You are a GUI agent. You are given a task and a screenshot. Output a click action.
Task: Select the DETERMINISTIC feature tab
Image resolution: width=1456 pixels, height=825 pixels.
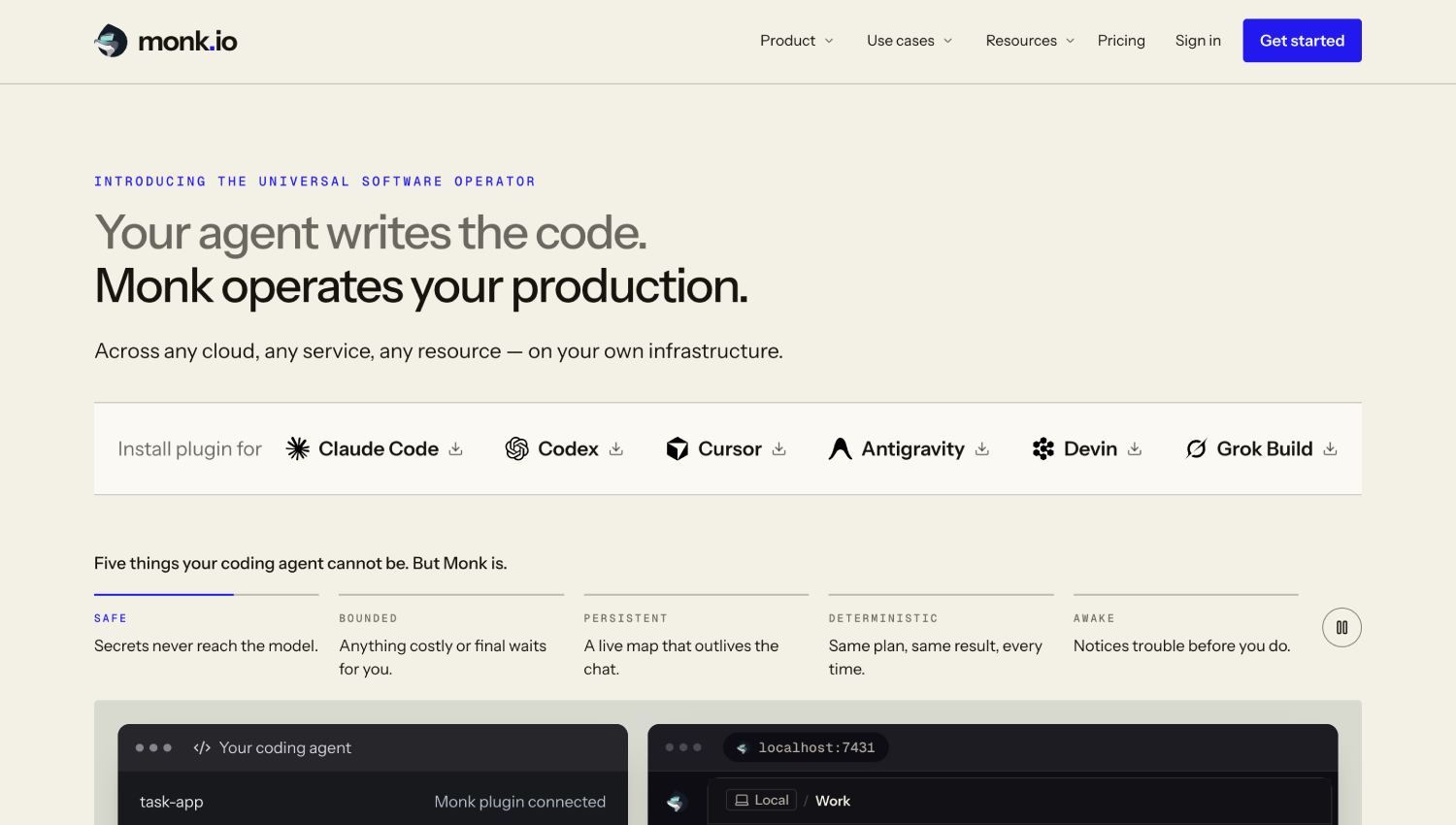click(x=941, y=637)
